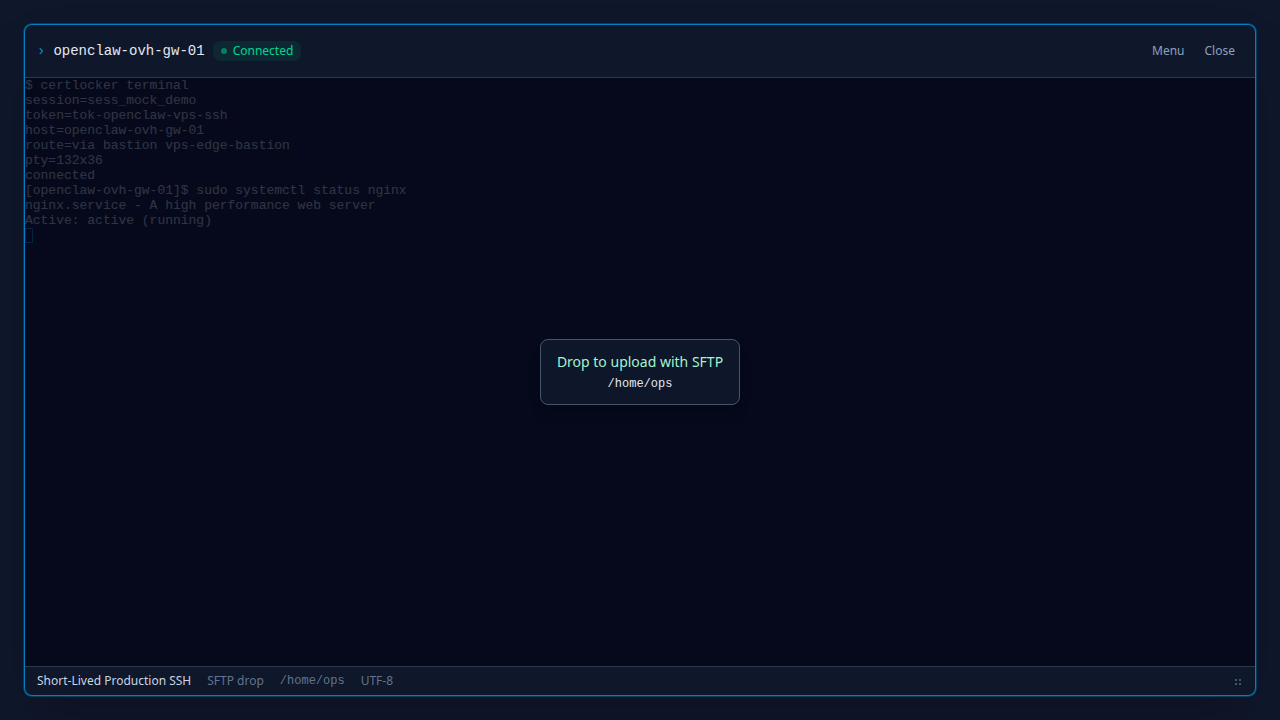Click the terminal cursor block
Image resolution: width=1280 pixels, height=720 pixels.
click(29, 235)
